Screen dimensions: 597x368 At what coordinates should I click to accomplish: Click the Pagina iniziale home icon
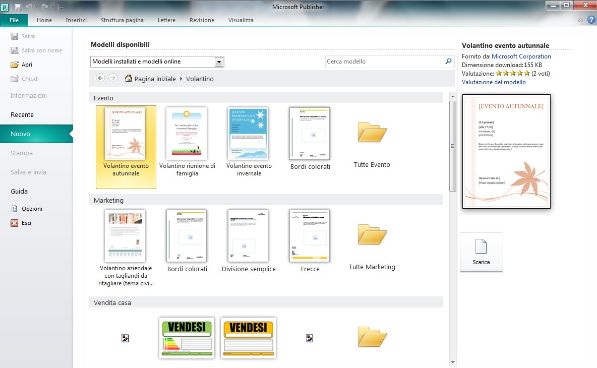pos(128,78)
